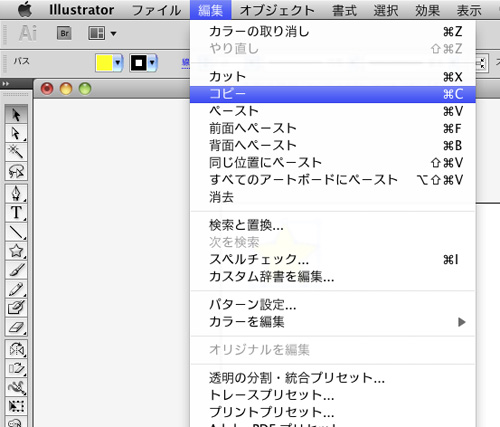
Task: Open the 表示 menu
Action: coord(469,10)
